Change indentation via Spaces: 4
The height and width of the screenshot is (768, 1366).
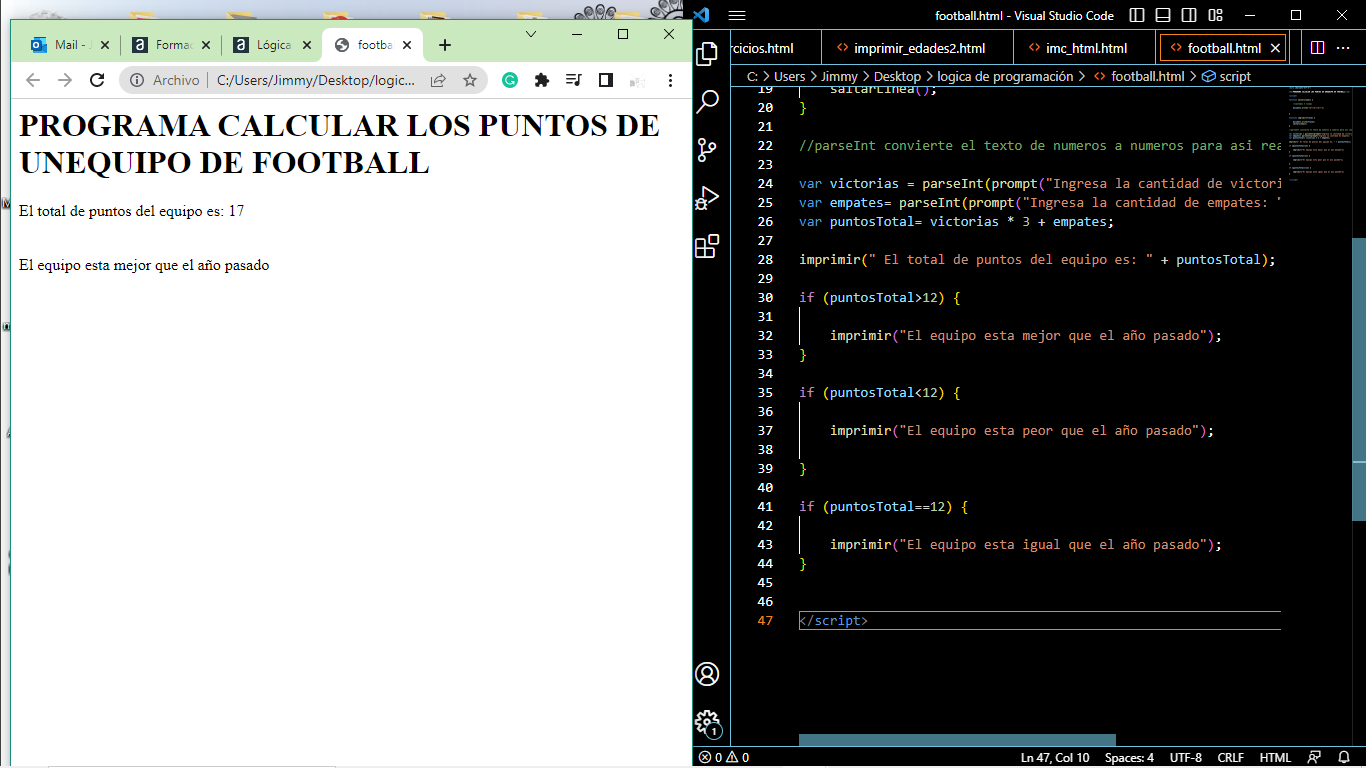[x=1129, y=758]
